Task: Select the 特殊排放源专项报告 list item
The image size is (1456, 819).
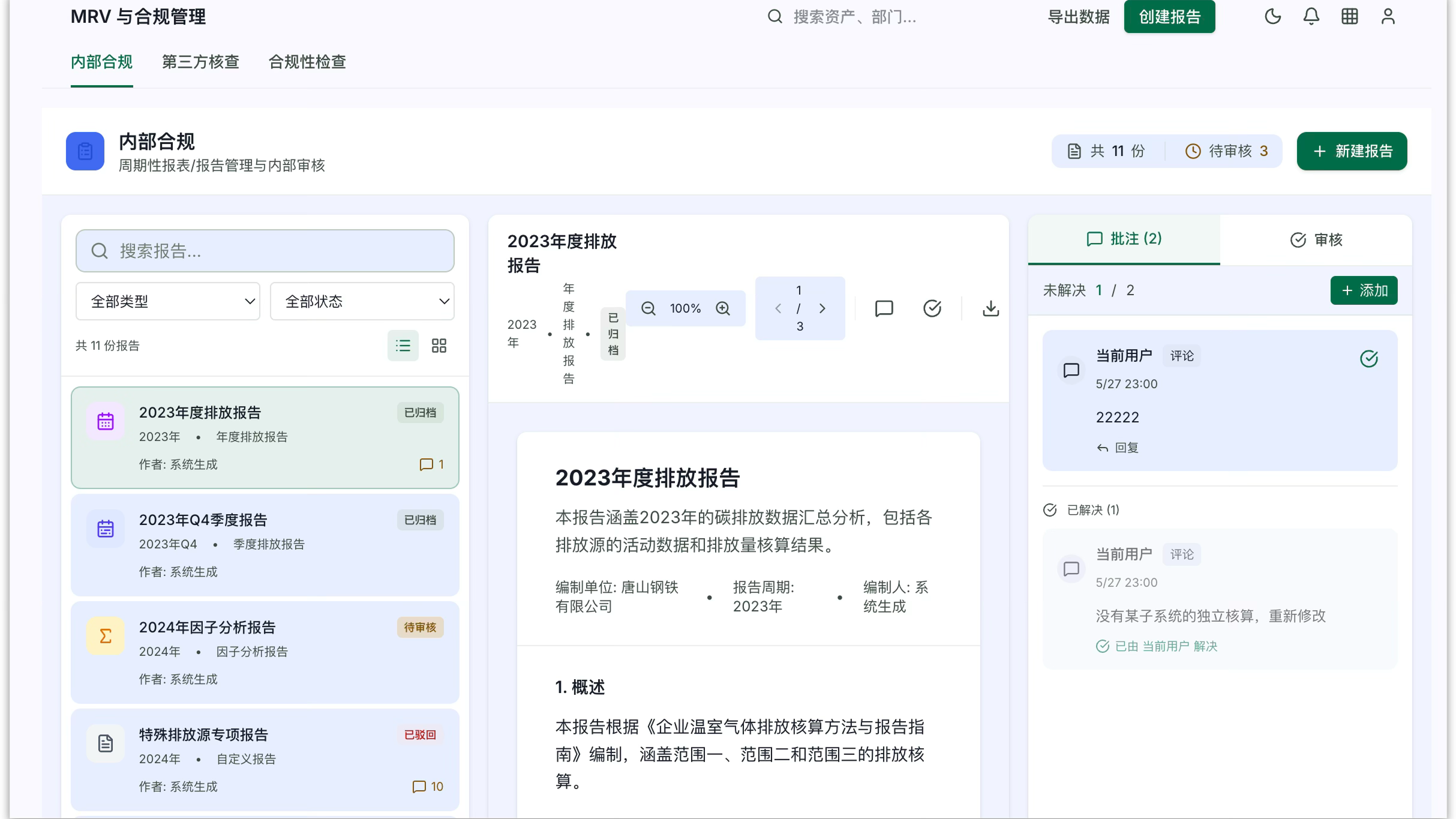Action: [265, 760]
